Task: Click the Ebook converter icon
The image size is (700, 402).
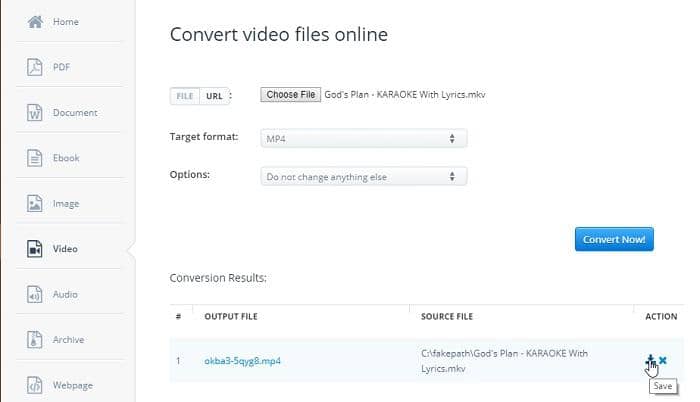Action: tap(35, 158)
